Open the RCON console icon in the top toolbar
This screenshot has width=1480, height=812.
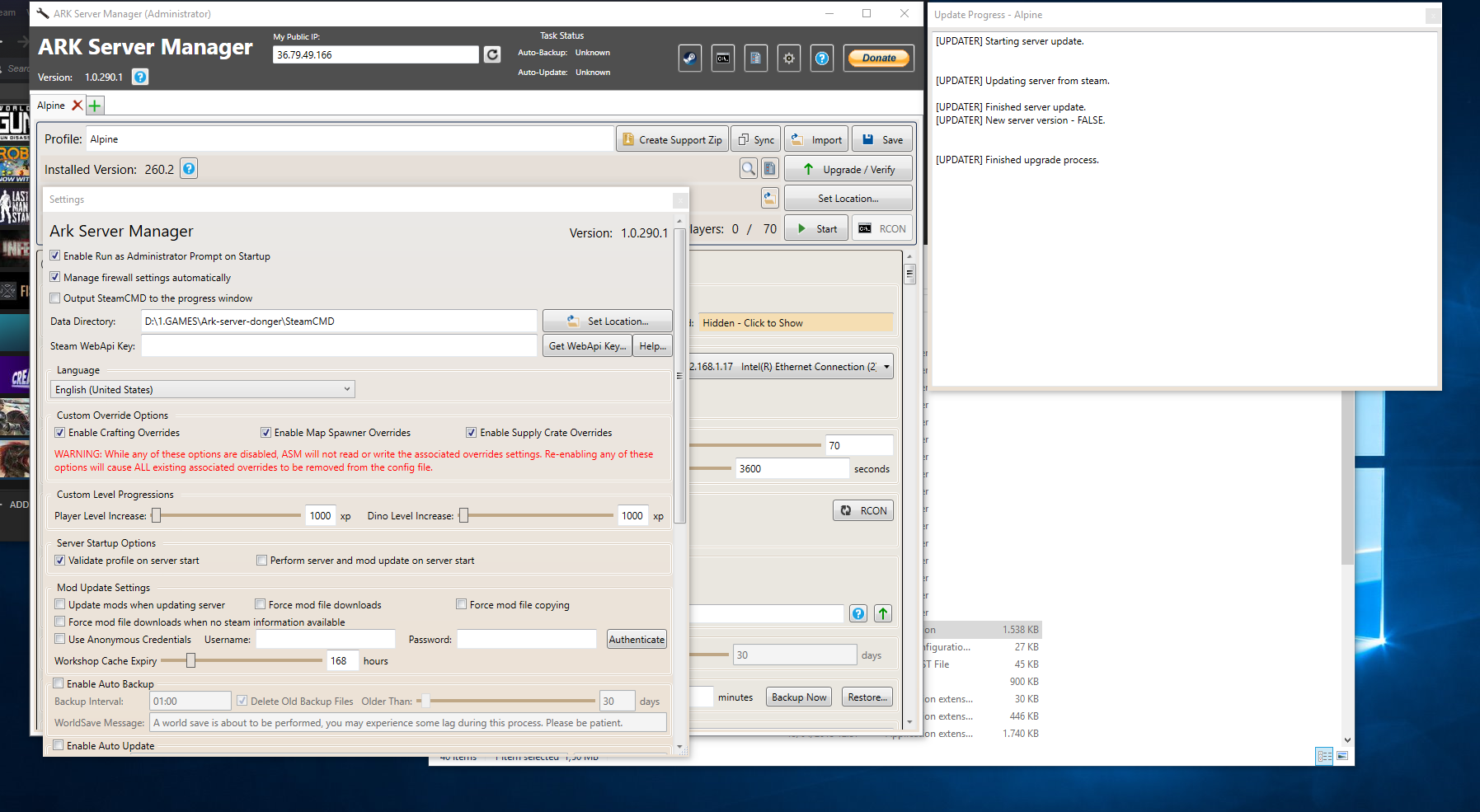723,58
